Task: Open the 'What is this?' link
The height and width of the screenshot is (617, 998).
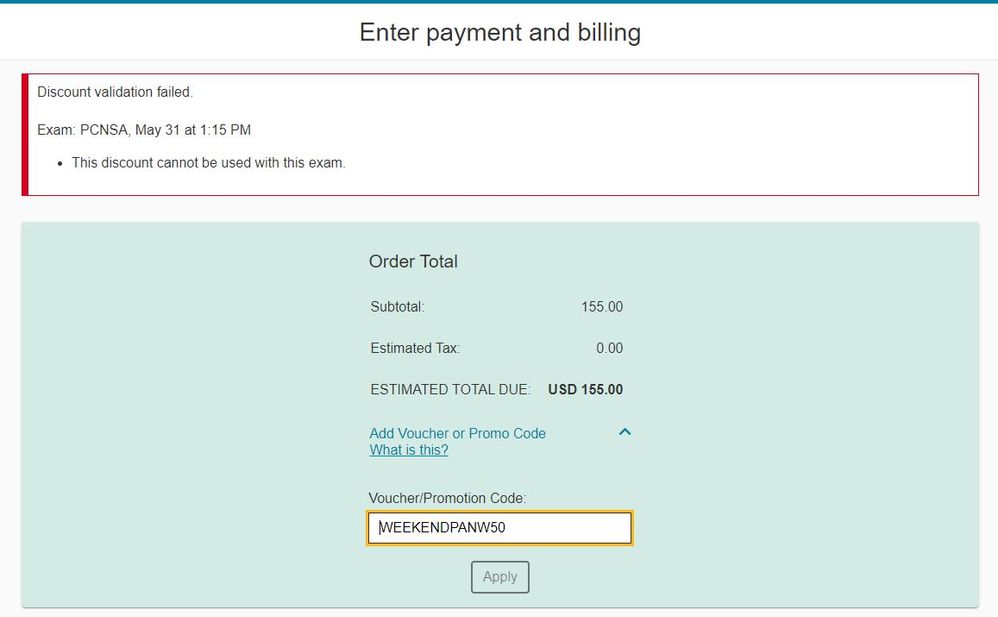Action: pos(409,450)
